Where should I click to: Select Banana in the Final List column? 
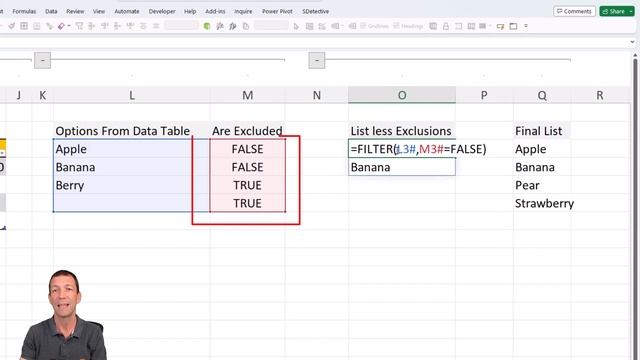(x=542, y=167)
